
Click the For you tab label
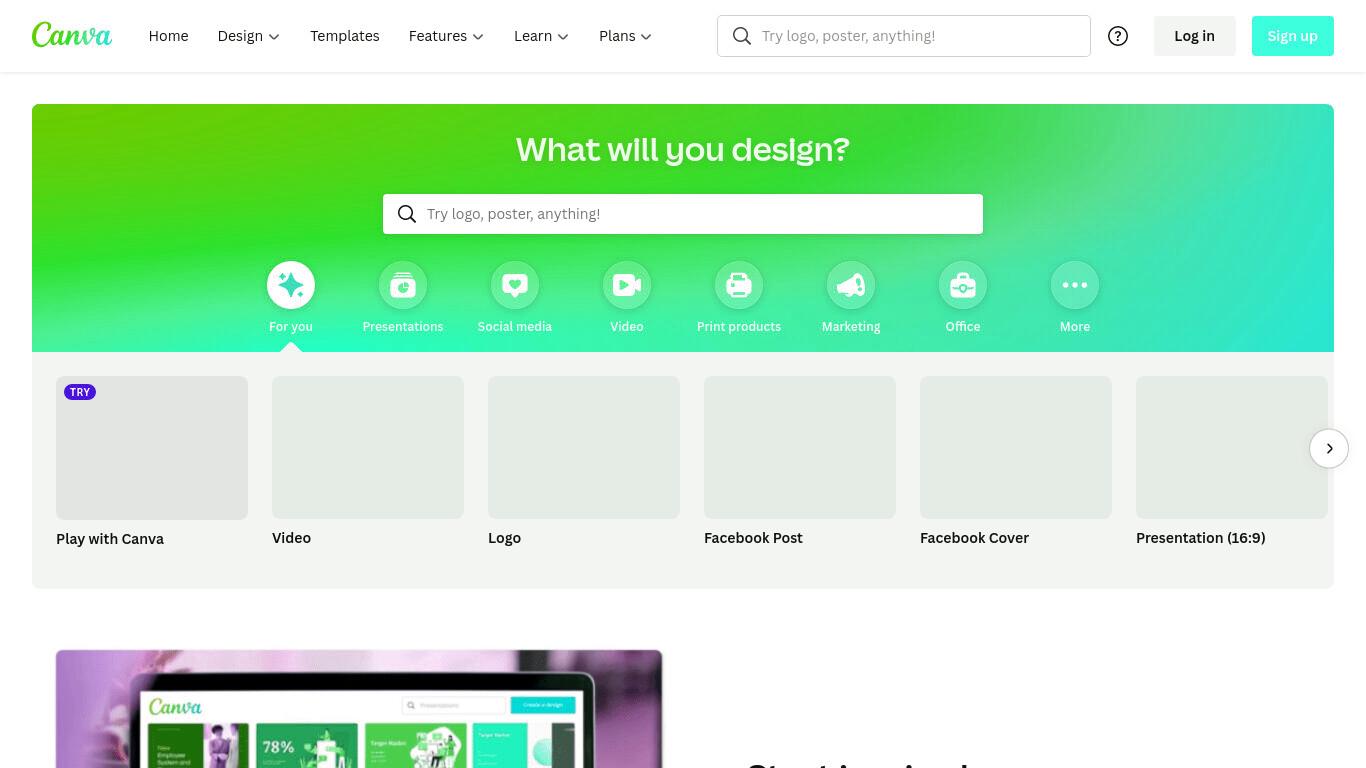[291, 327]
